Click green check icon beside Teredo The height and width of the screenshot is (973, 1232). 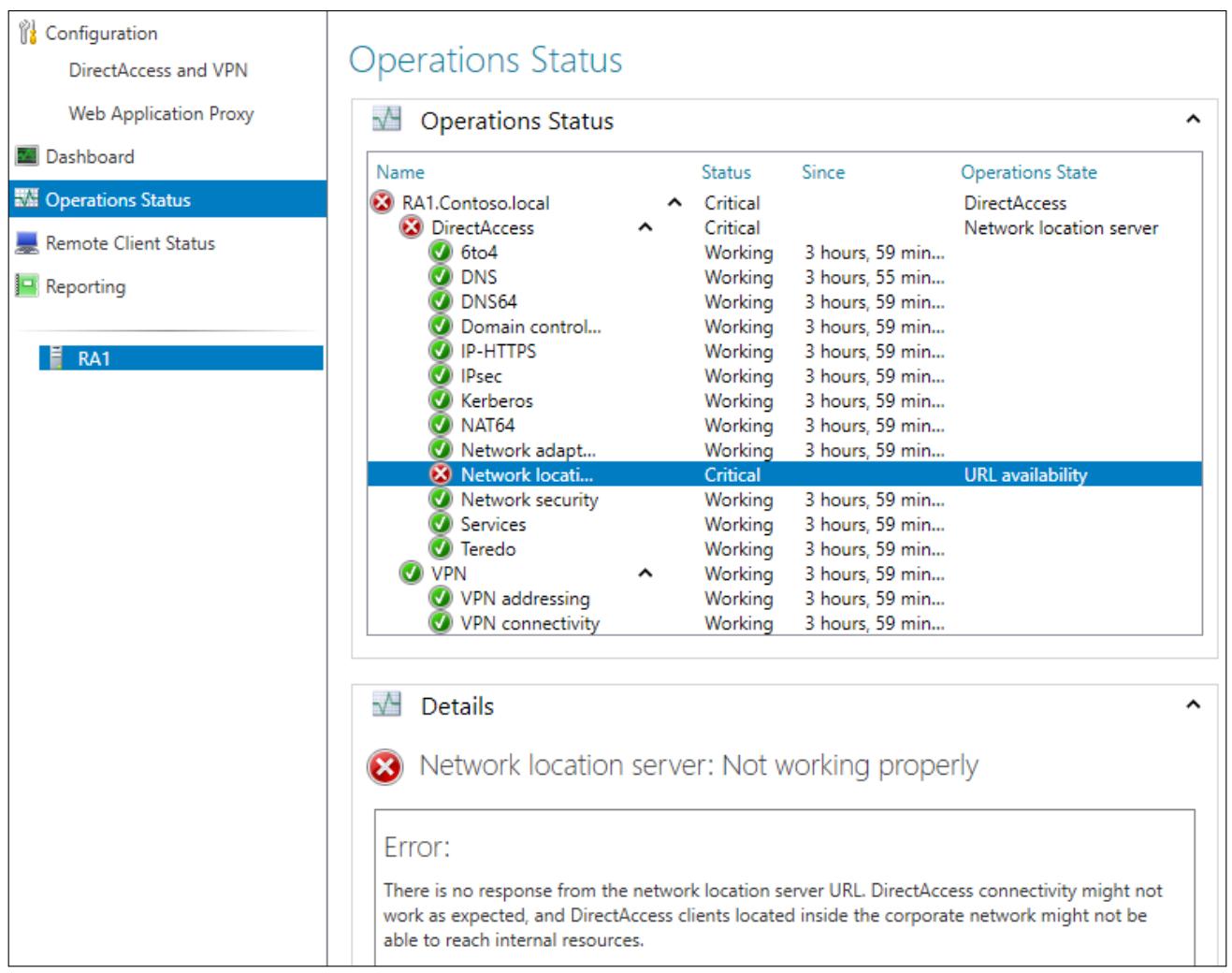click(x=441, y=548)
